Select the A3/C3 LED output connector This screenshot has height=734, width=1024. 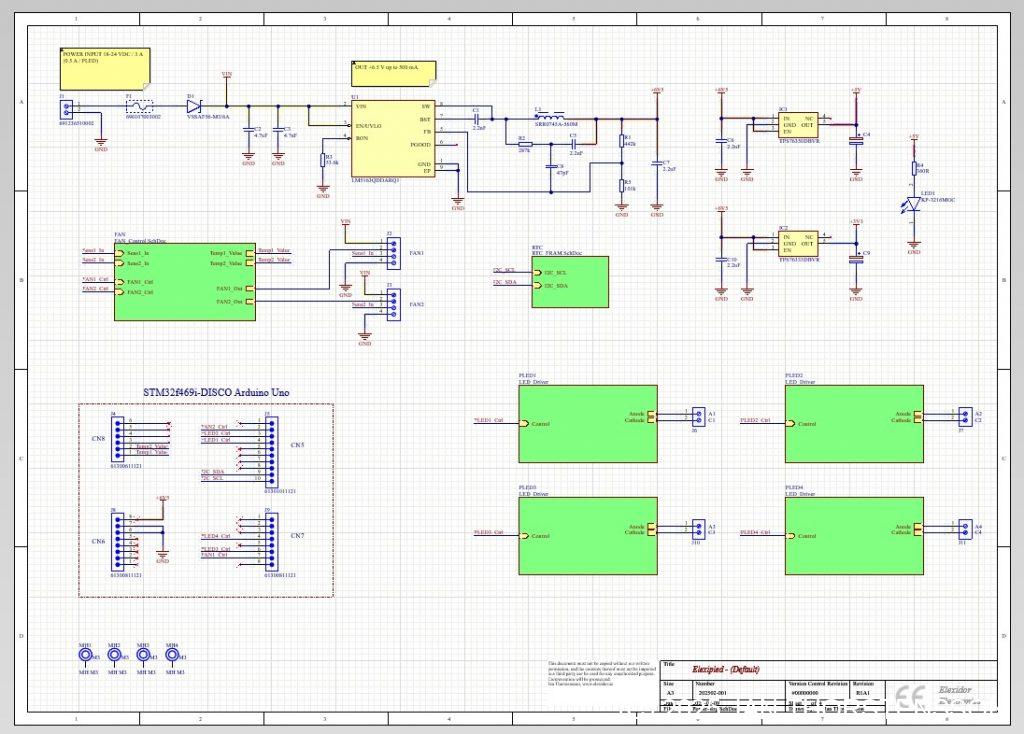[x=698, y=529]
